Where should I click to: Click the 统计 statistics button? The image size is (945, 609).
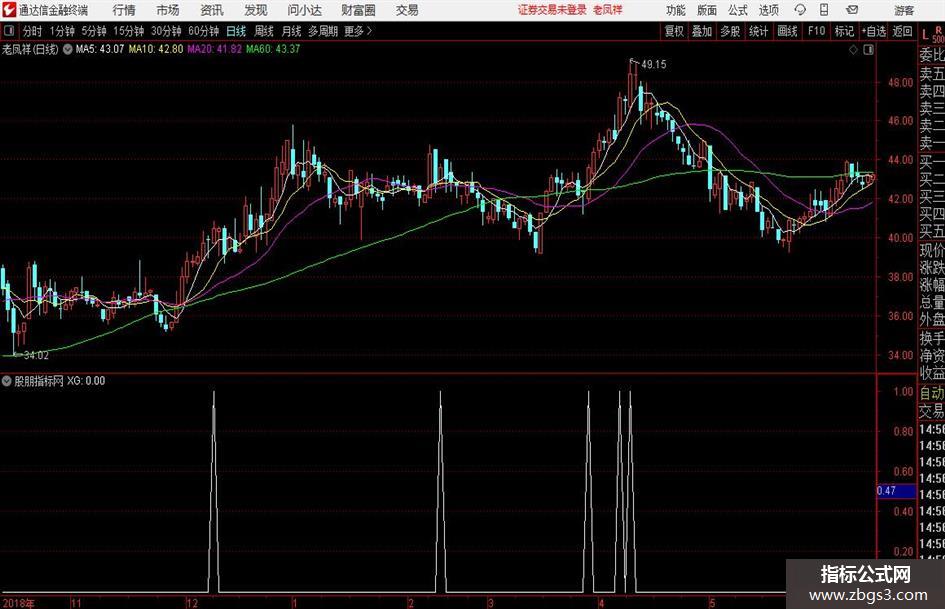(x=758, y=31)
